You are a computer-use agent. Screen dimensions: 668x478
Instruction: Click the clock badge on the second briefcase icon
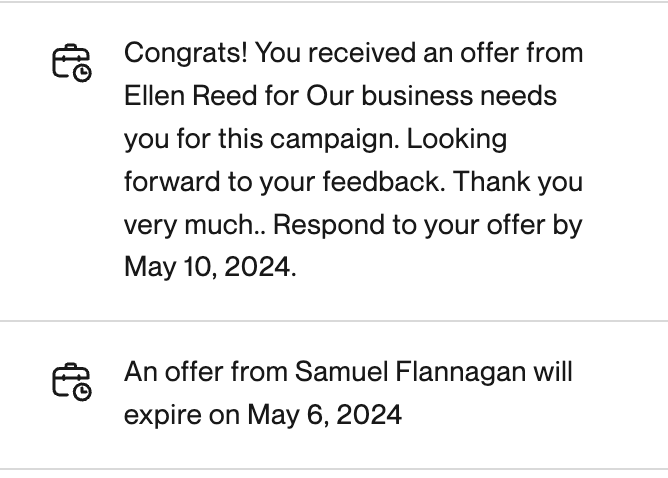[82, 392]
